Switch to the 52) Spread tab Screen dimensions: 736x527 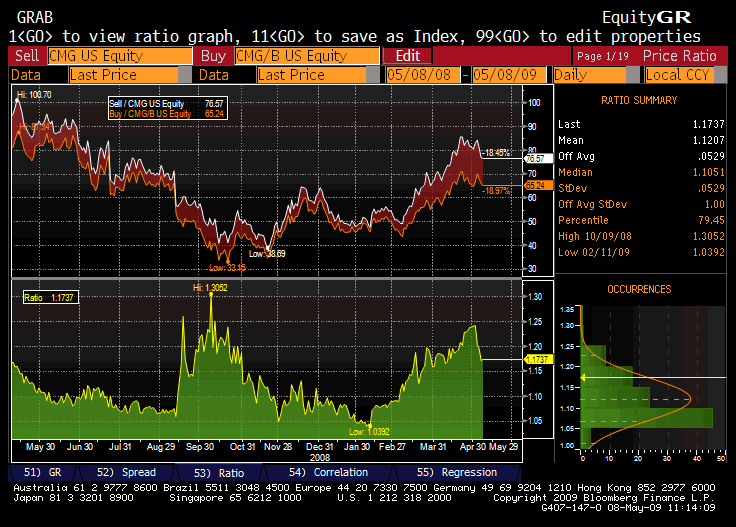(126, 472)
